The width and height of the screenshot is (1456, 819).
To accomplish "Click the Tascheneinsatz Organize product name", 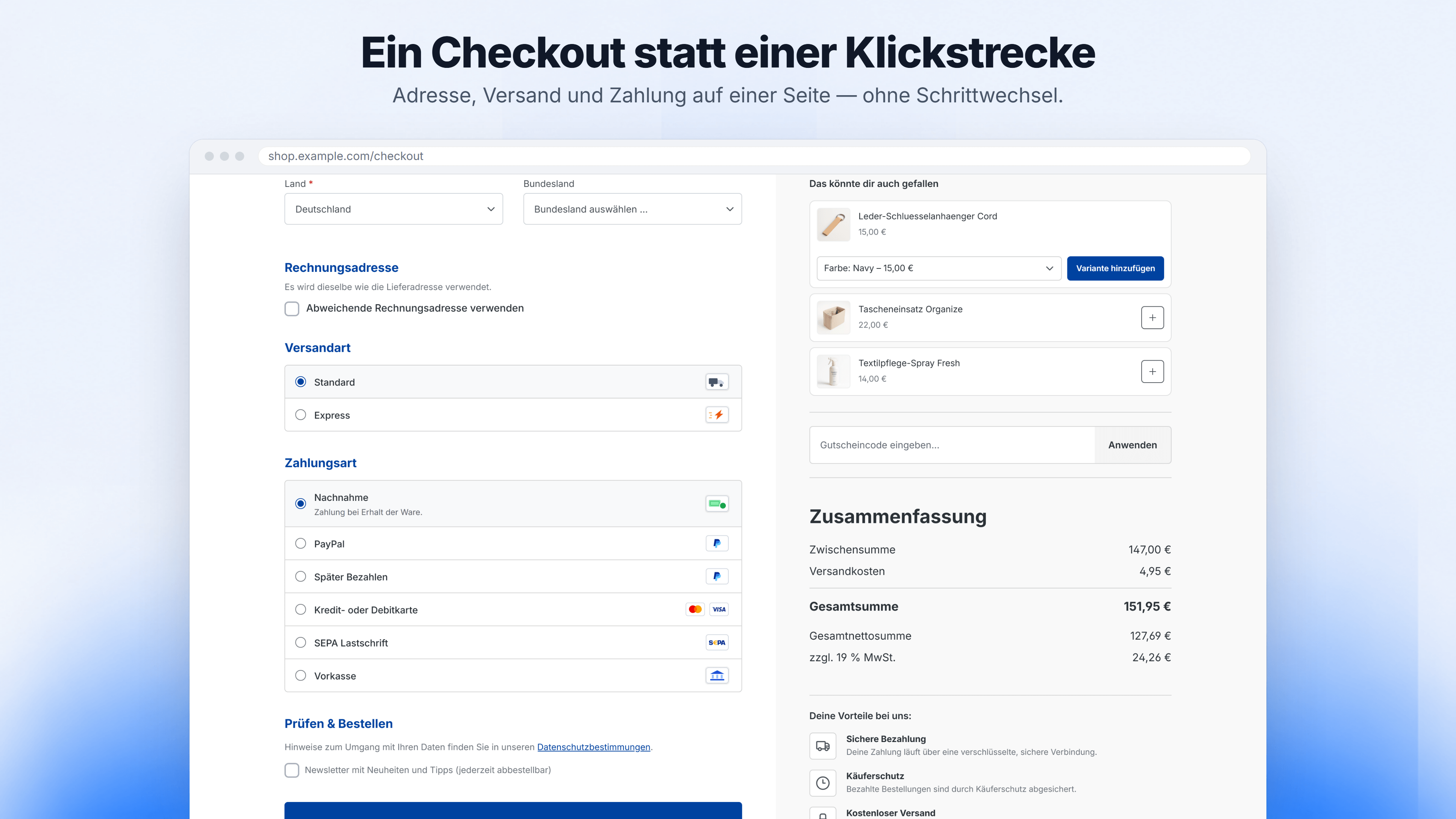I will click(x=910, y=309).
